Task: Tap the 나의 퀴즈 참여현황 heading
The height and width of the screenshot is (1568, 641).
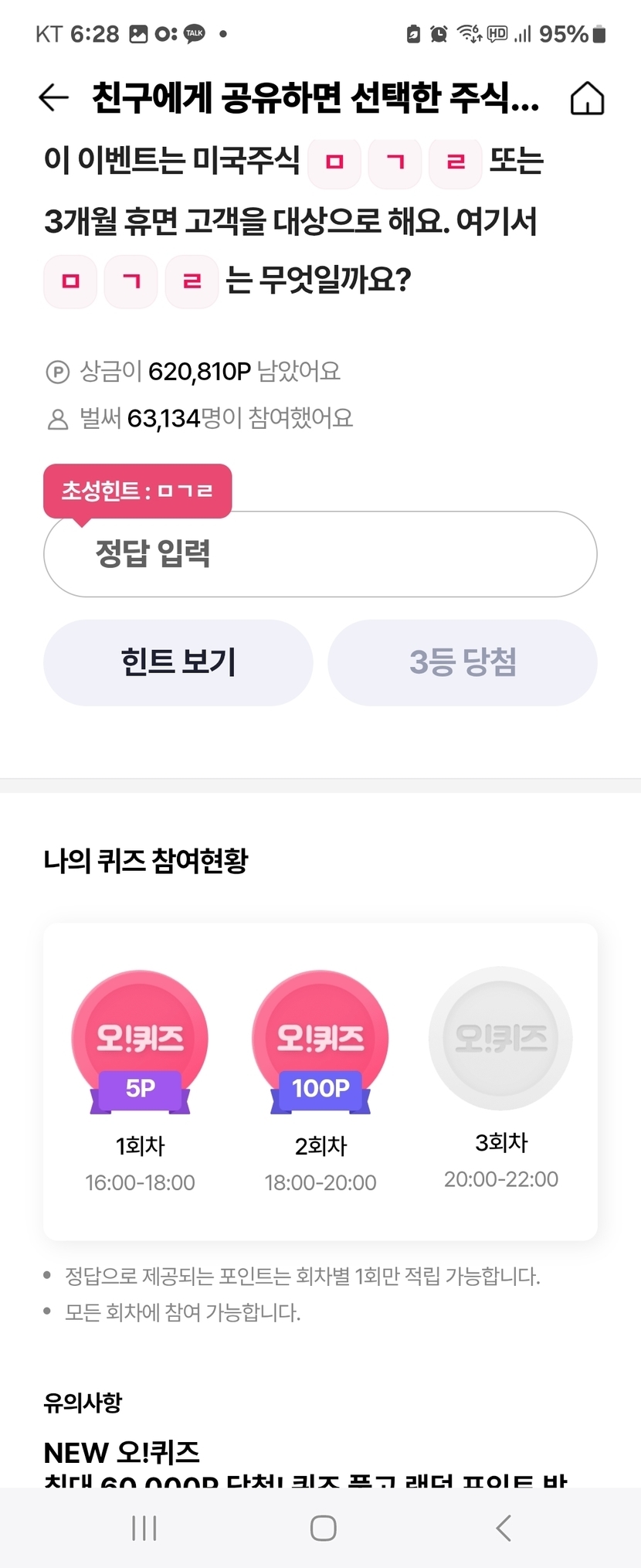Action: (146, 860)
